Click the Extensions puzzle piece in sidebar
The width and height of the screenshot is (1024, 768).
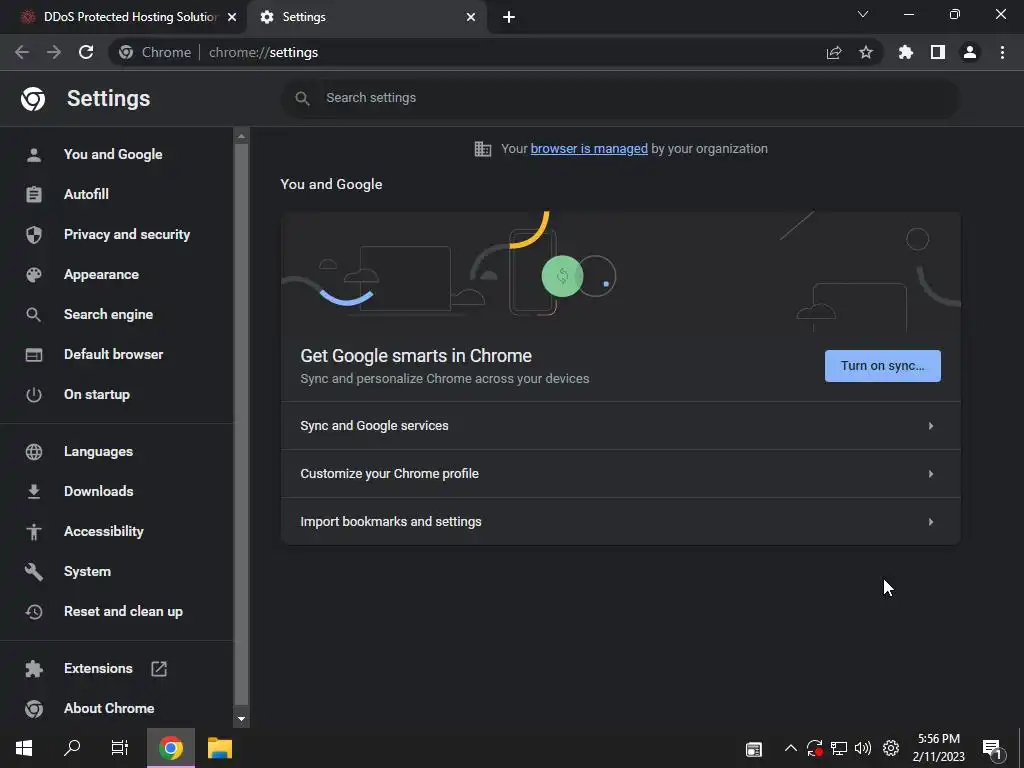(x=34, y=669)
